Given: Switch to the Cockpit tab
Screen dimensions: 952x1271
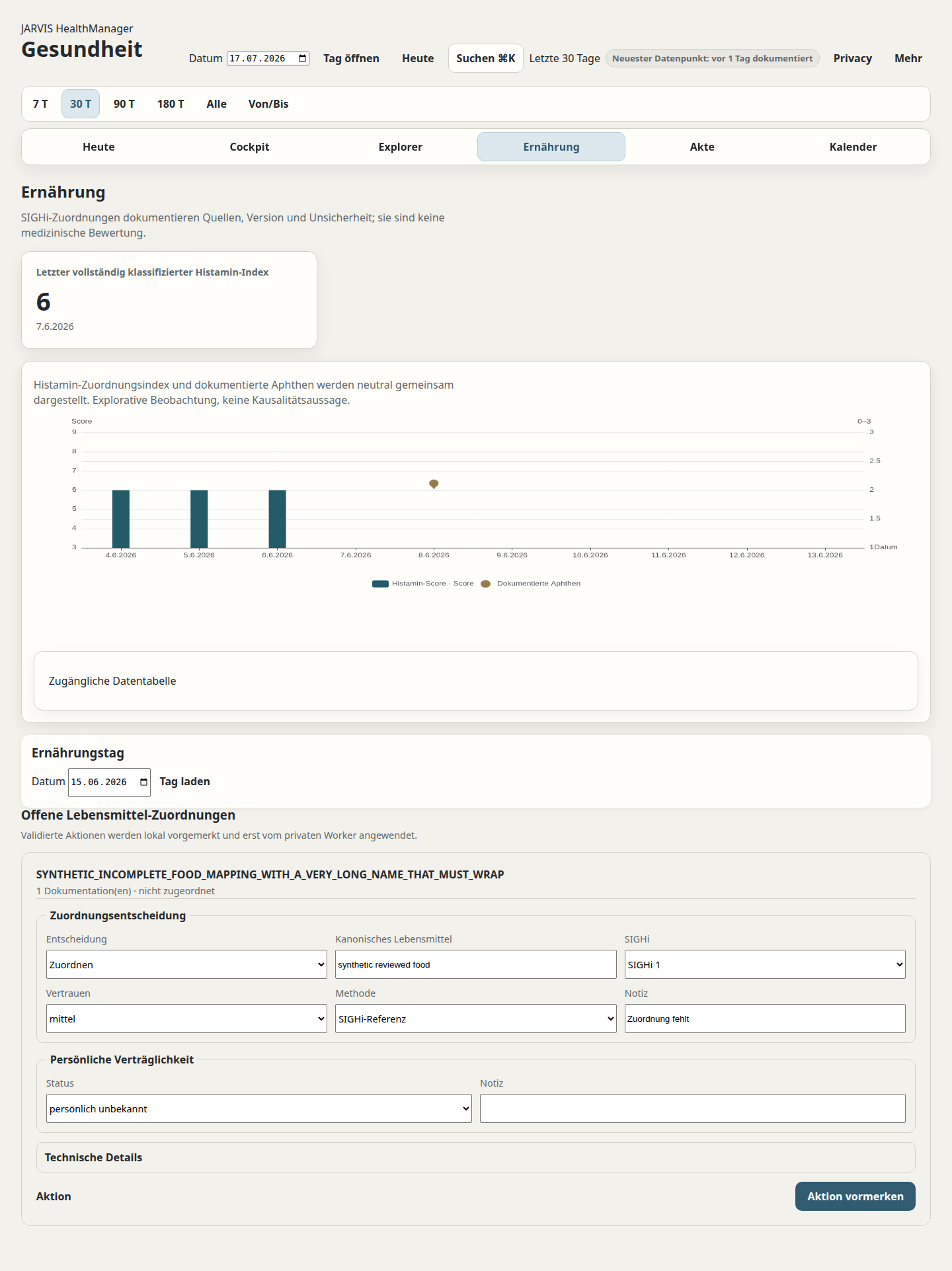Looking at the screenshot, I should point(249,147).
